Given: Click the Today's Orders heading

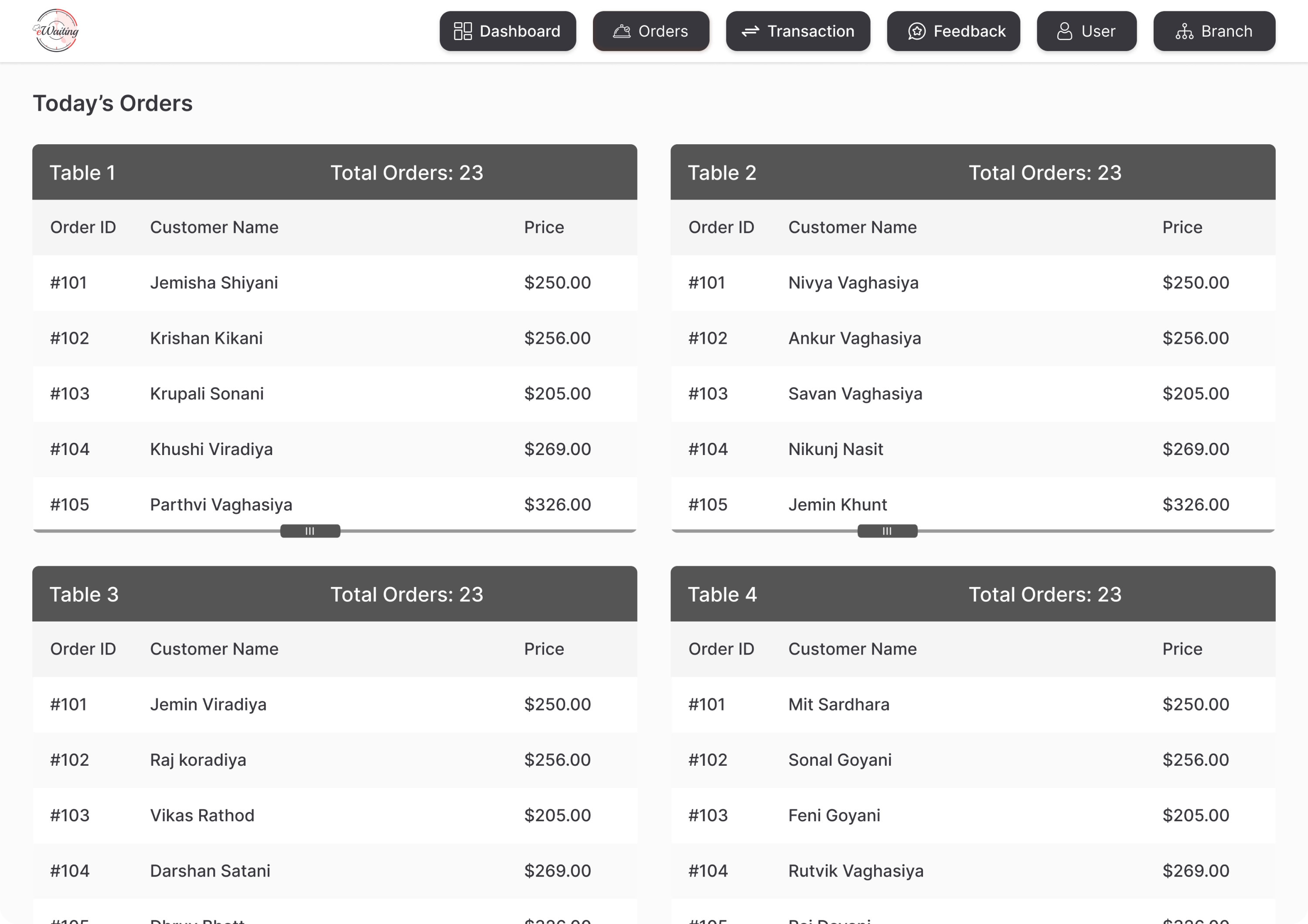Looking at the screenshot, I should [x=113, y=103].
